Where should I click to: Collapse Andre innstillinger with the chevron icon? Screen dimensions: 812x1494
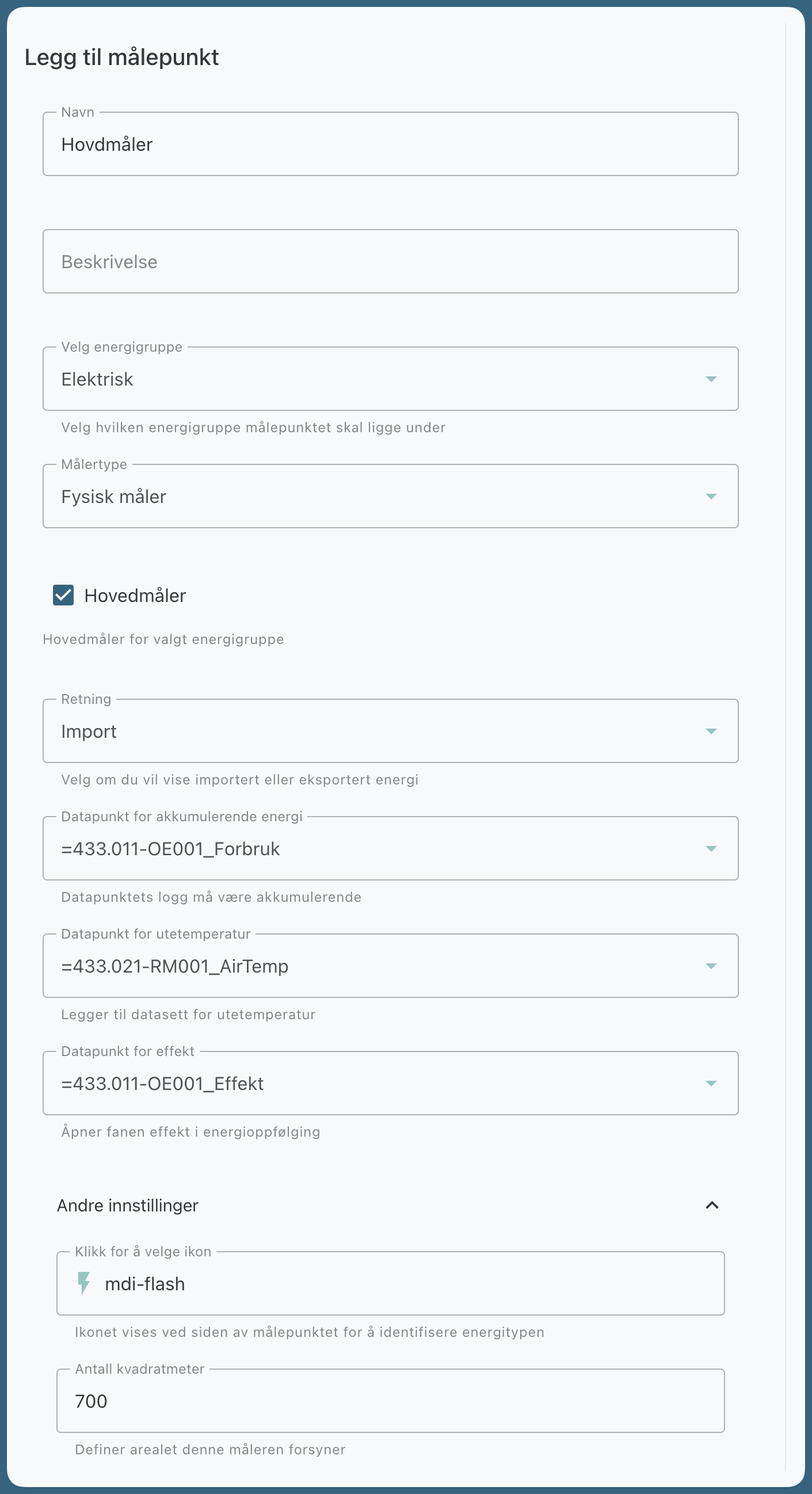coord(712,1205)
